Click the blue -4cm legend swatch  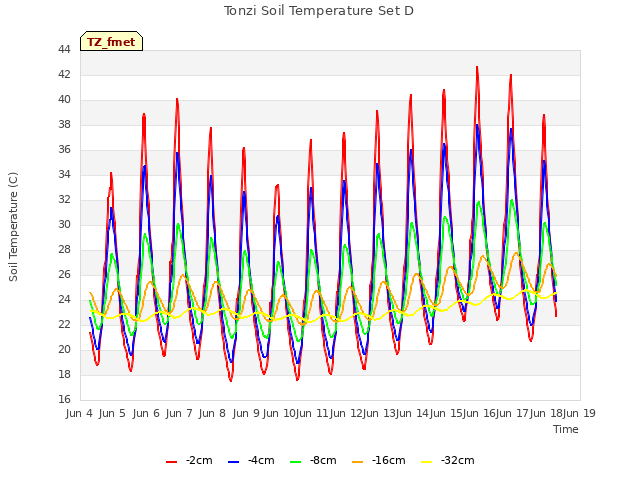tap(233, 462)
